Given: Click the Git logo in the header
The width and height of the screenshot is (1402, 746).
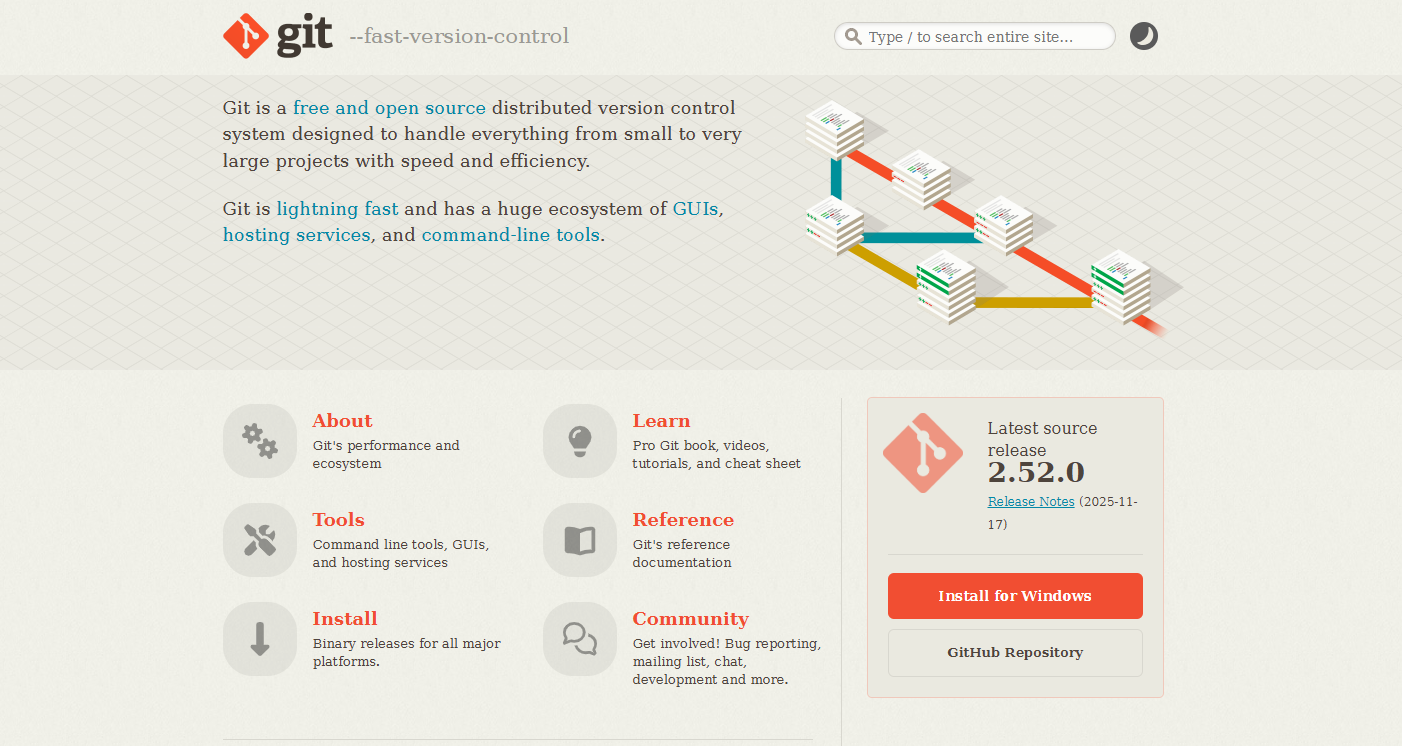Looking at the screenshot, I should [277, 36].
